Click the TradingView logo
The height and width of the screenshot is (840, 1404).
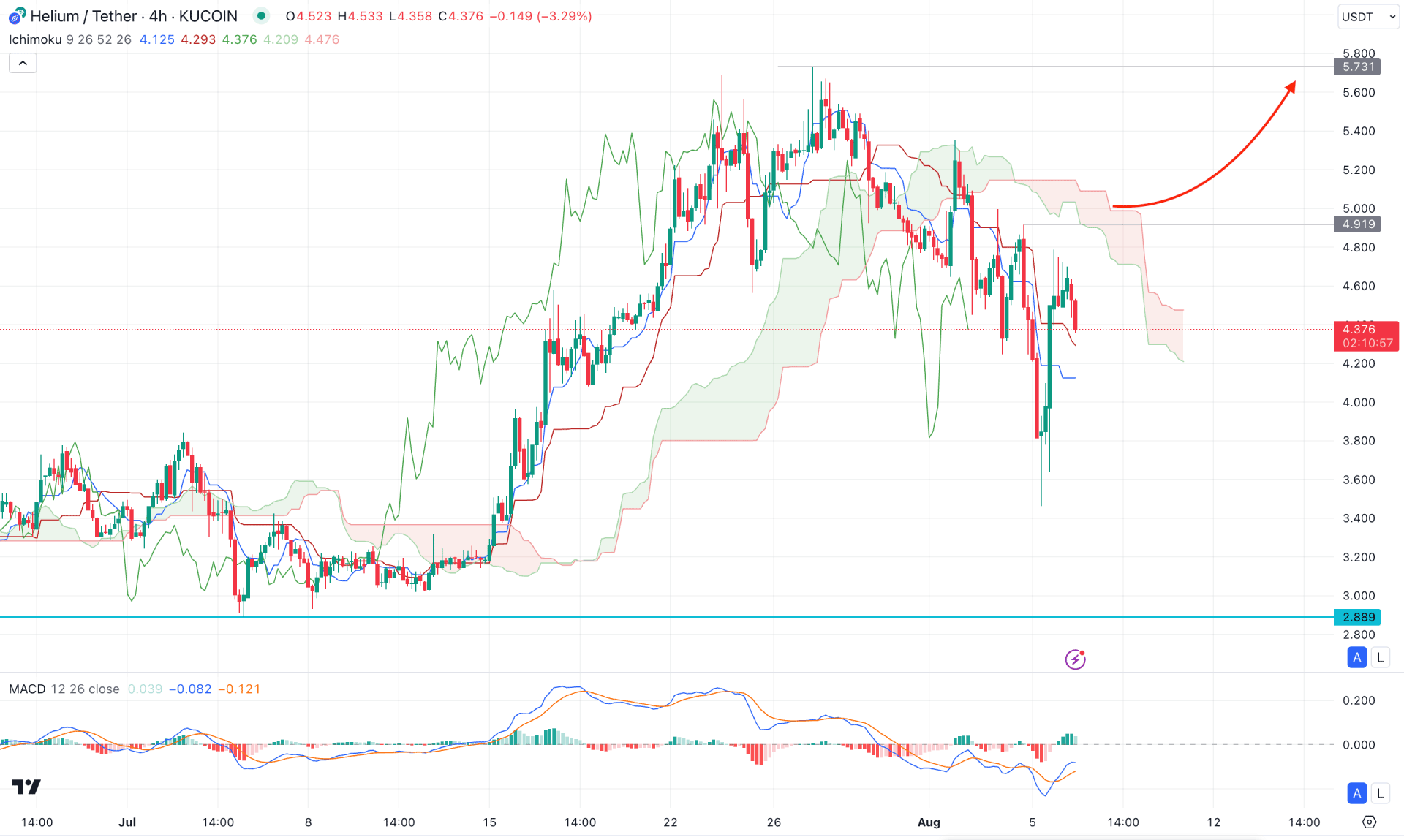pos(26,787)
